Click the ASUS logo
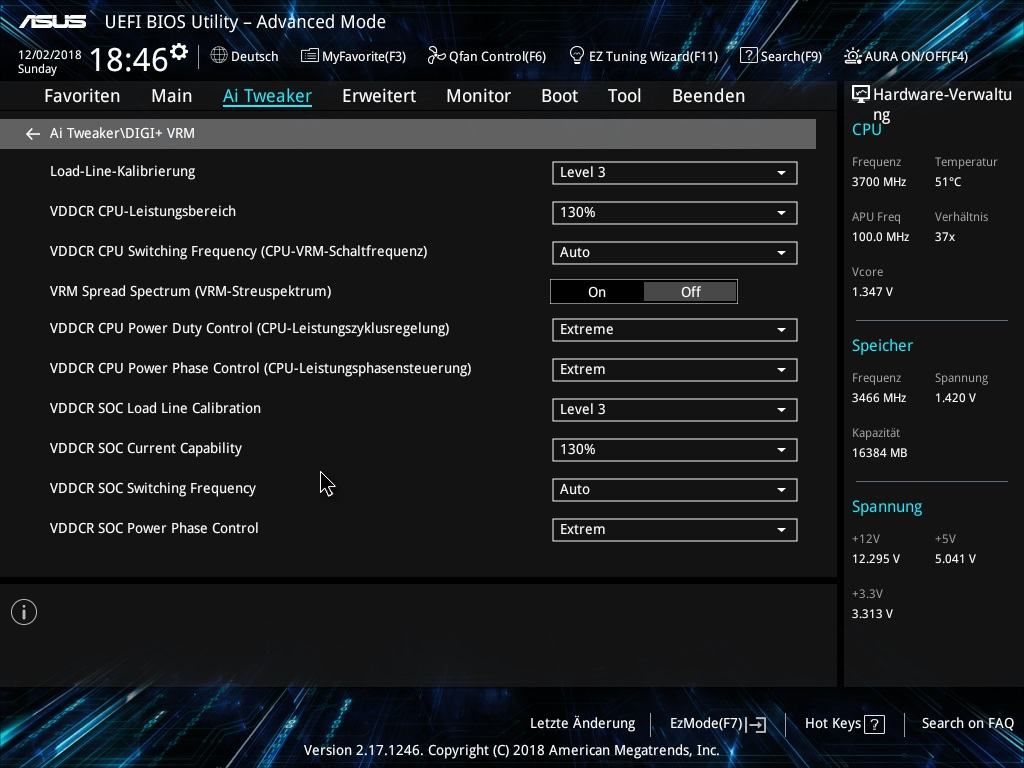 pyautogui.click(x=52, y=22)
